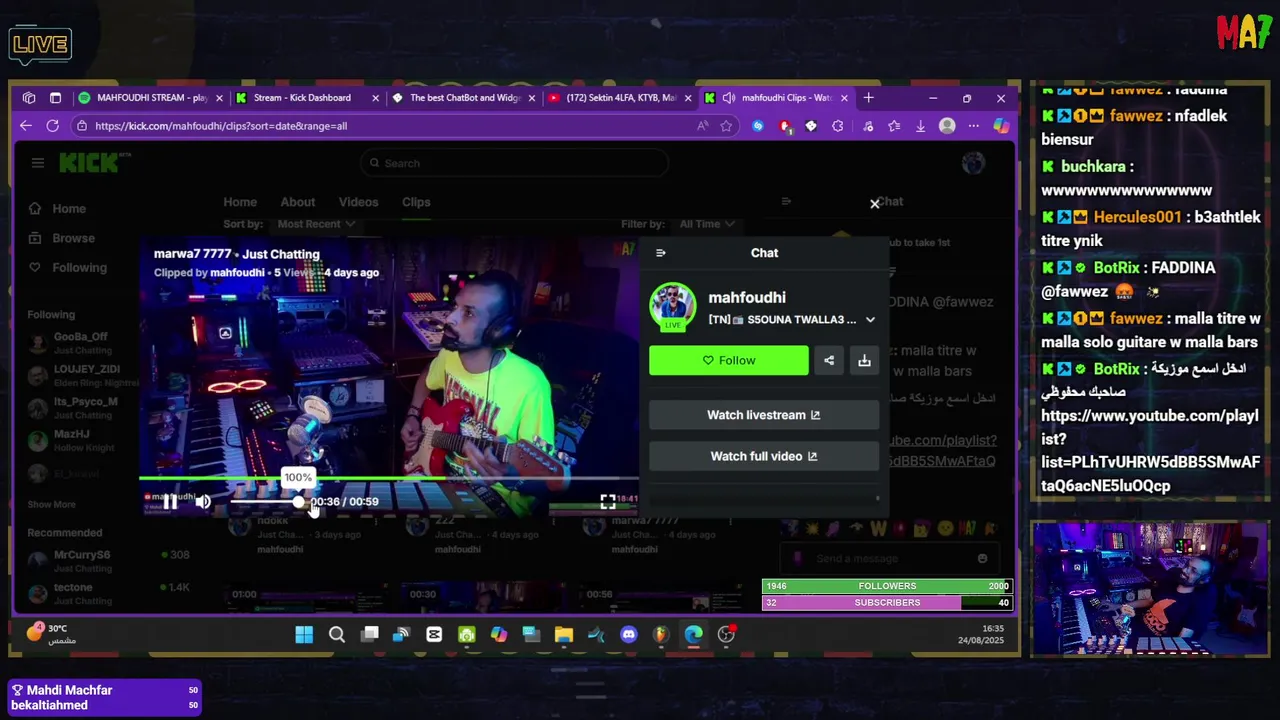Click 'Clipped by mahfoudhi' name

pos(237,272)
